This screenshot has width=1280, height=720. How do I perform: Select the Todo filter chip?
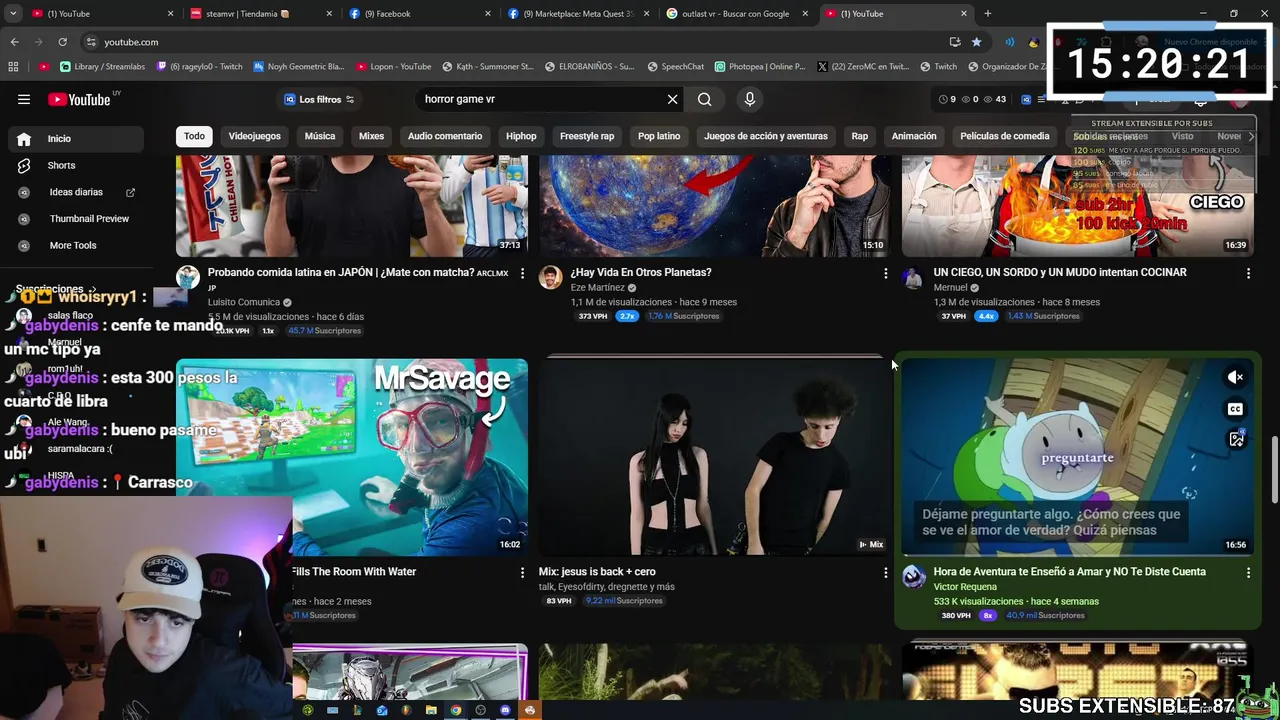[194, 136]
